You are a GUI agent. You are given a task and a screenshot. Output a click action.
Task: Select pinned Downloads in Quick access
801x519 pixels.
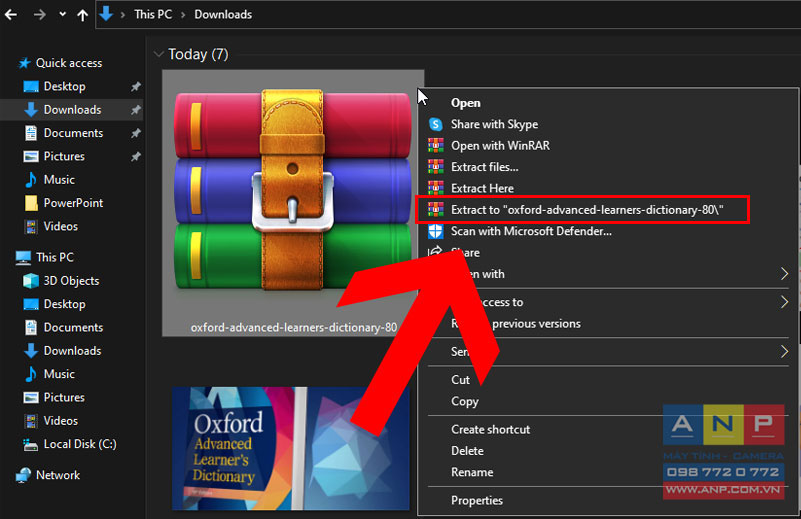point(72,110)
